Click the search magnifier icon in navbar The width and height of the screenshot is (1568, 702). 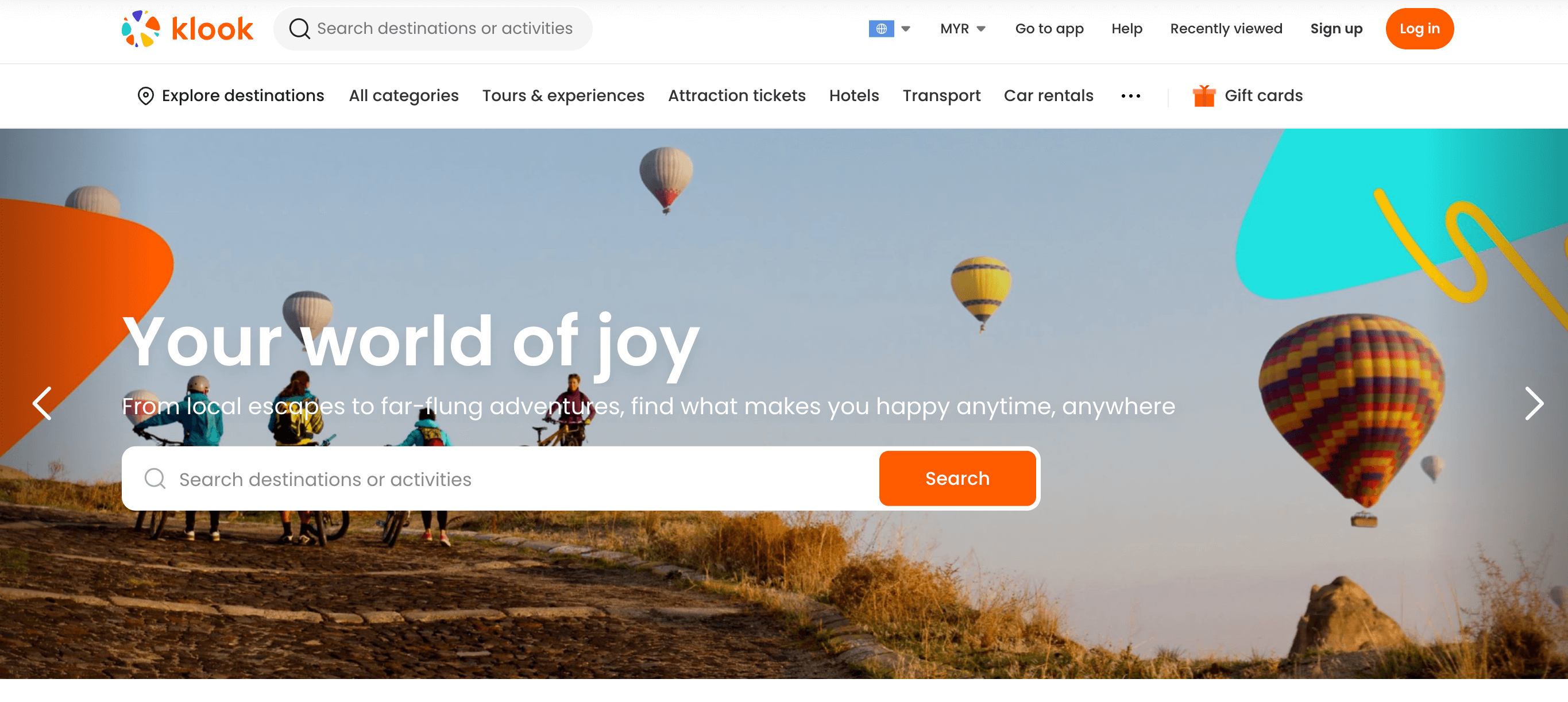point(298,28)
